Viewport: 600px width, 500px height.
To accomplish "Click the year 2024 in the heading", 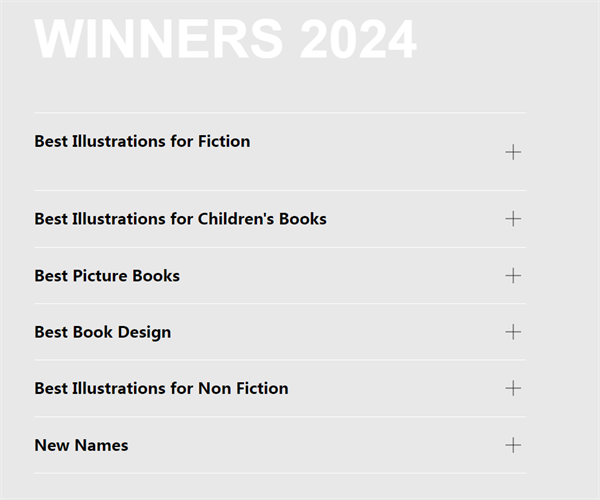I will [356, 38].
